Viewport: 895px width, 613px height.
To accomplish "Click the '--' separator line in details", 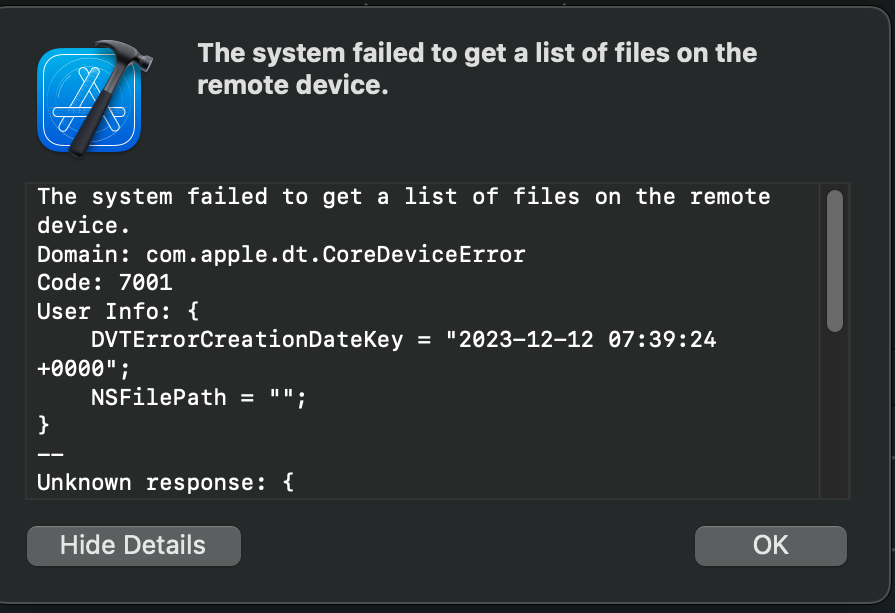I will (50, 455).
